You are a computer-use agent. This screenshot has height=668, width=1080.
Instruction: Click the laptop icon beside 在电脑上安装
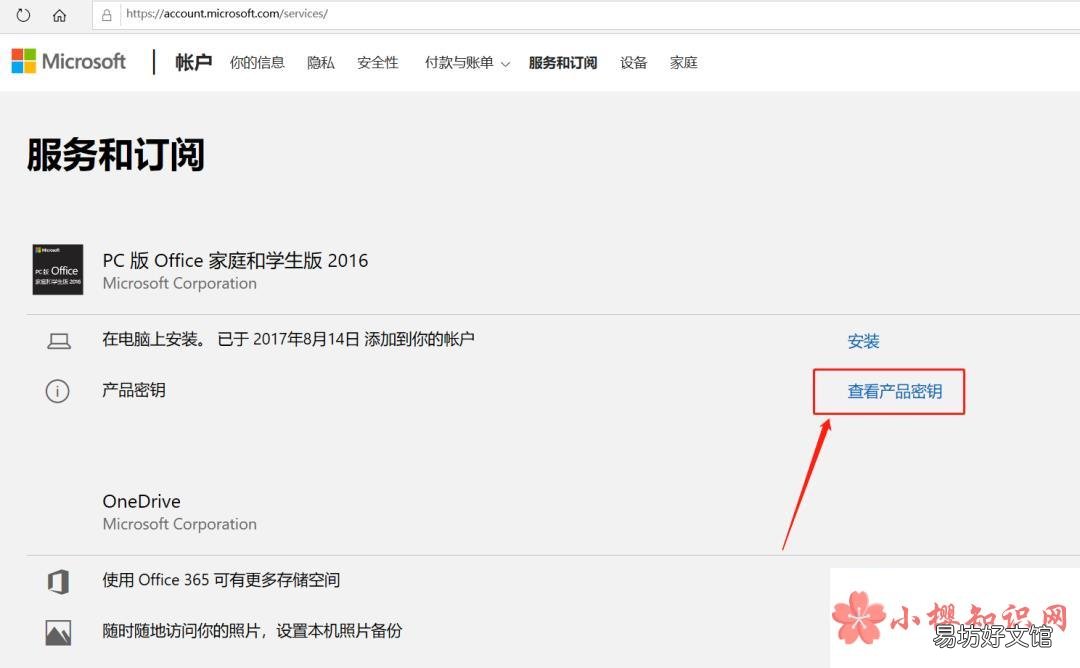pos(59,341)
